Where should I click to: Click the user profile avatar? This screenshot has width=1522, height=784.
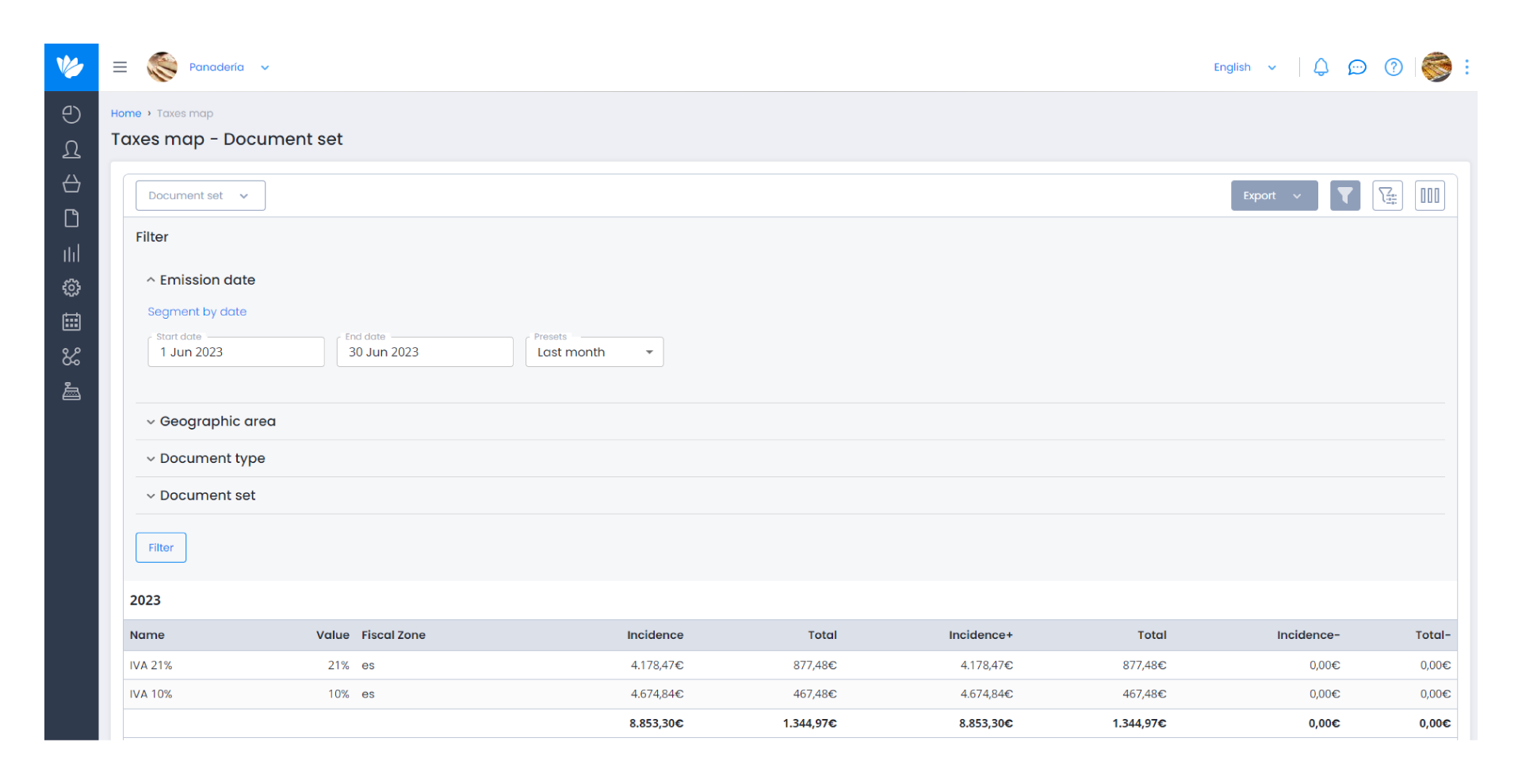click(1436, 67)
